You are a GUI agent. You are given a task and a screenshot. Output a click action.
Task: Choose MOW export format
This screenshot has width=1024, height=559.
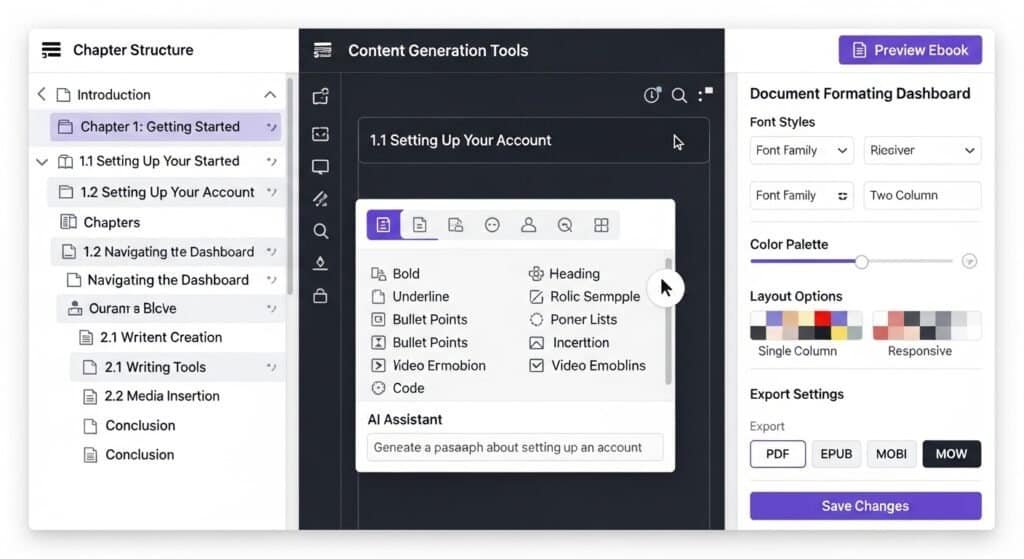[x=952, y=454]
